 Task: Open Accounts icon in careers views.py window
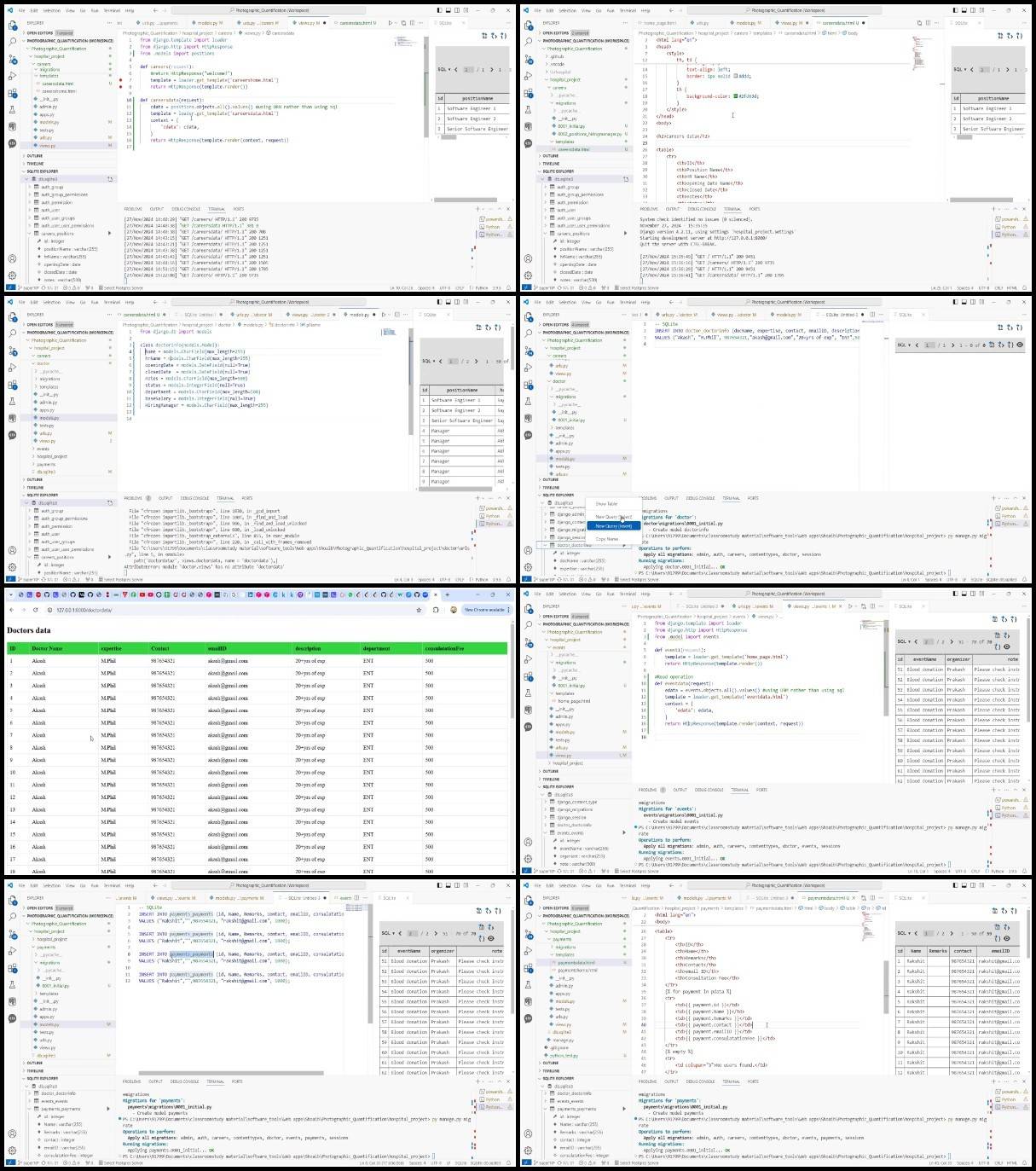[x=12, y=258]
